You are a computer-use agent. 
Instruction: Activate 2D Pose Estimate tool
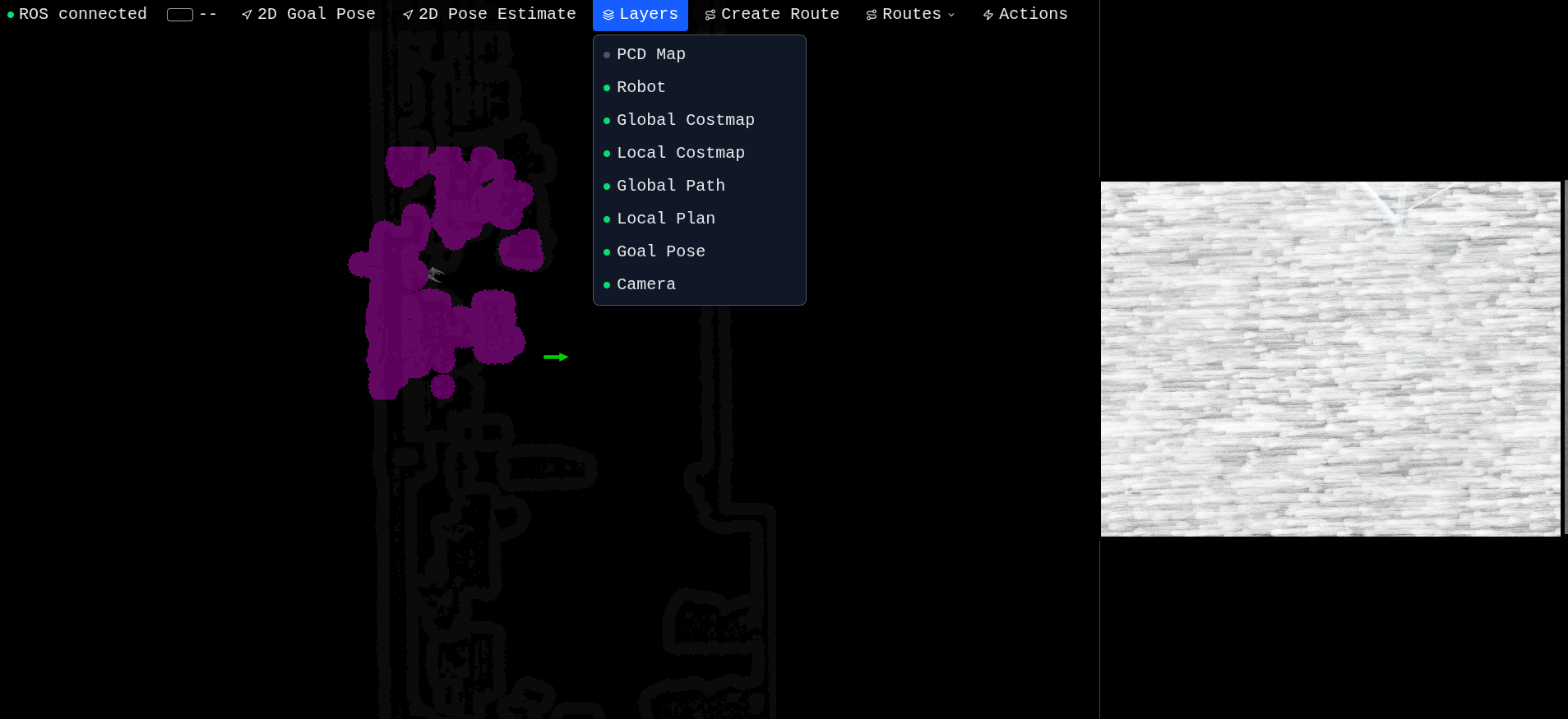[x=489, y=15]
